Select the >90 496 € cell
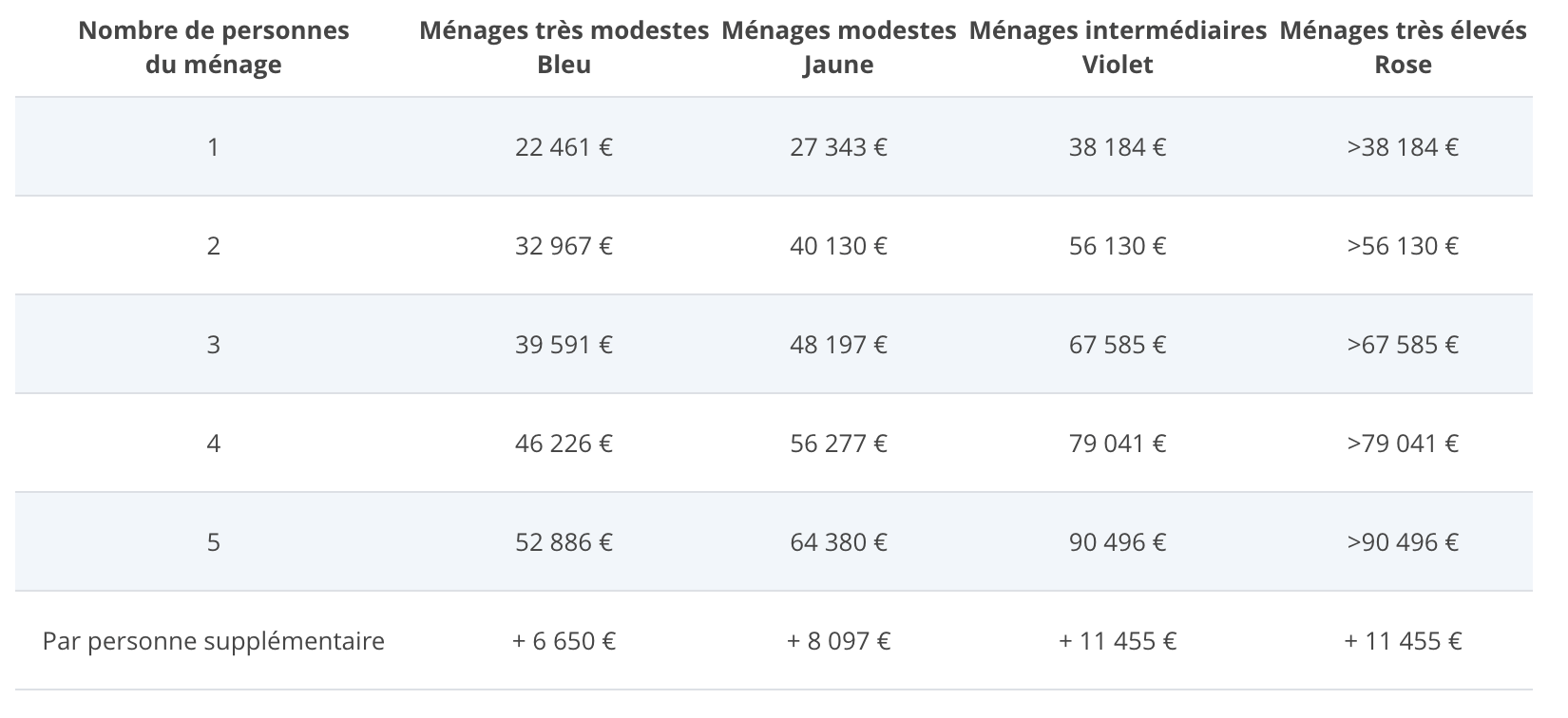 [x=1403, y=542]
